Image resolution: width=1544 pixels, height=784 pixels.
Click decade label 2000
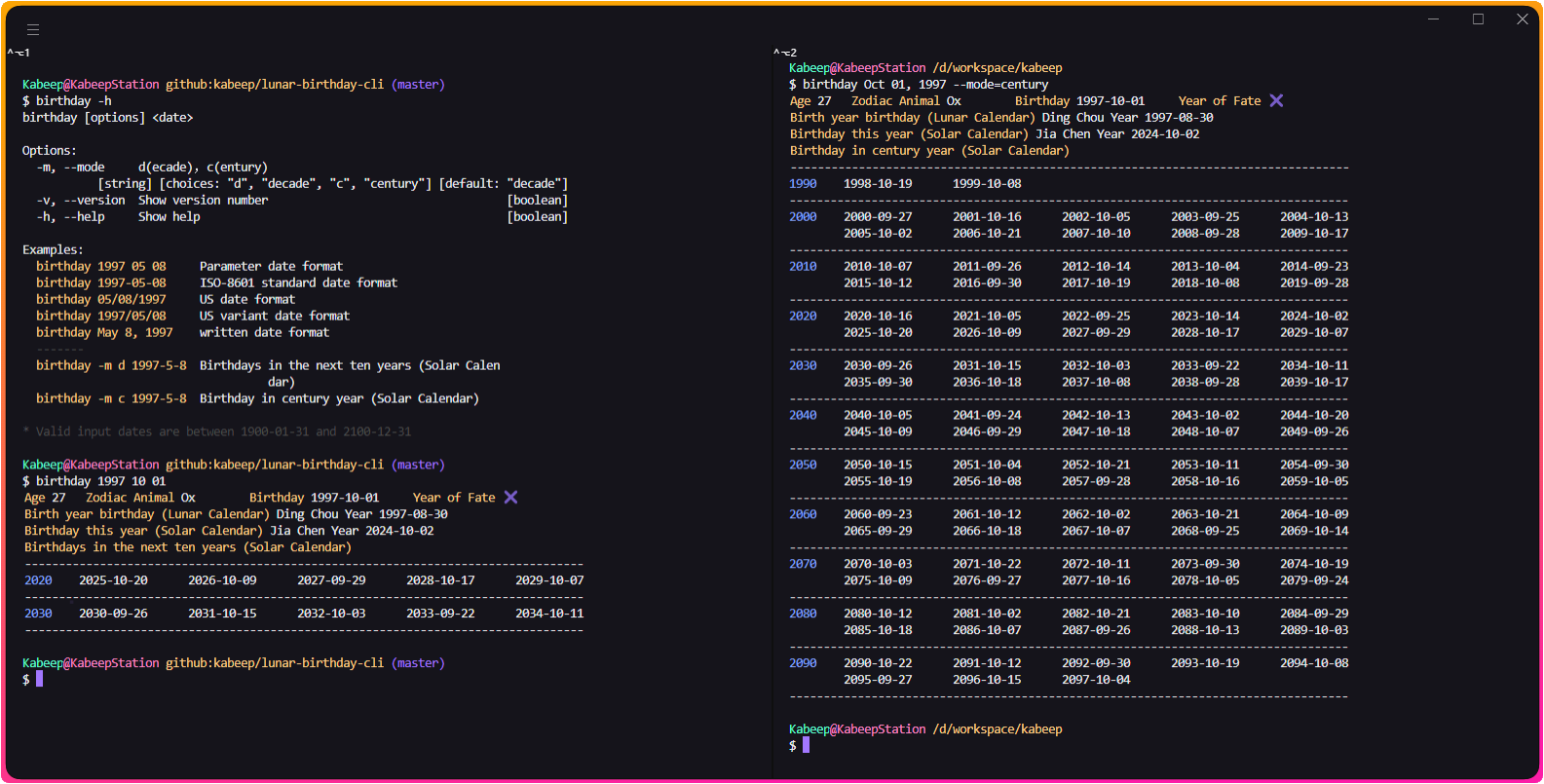tap(803, 217)
